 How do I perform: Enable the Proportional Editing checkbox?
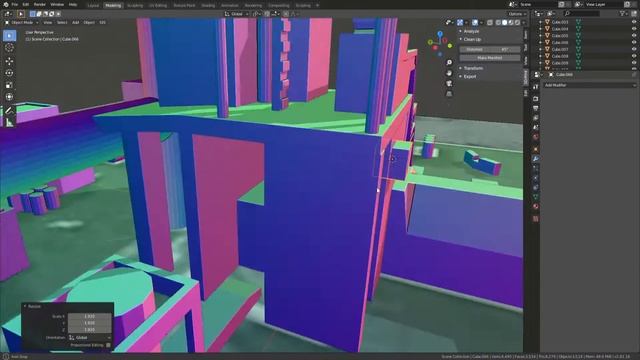108,345
